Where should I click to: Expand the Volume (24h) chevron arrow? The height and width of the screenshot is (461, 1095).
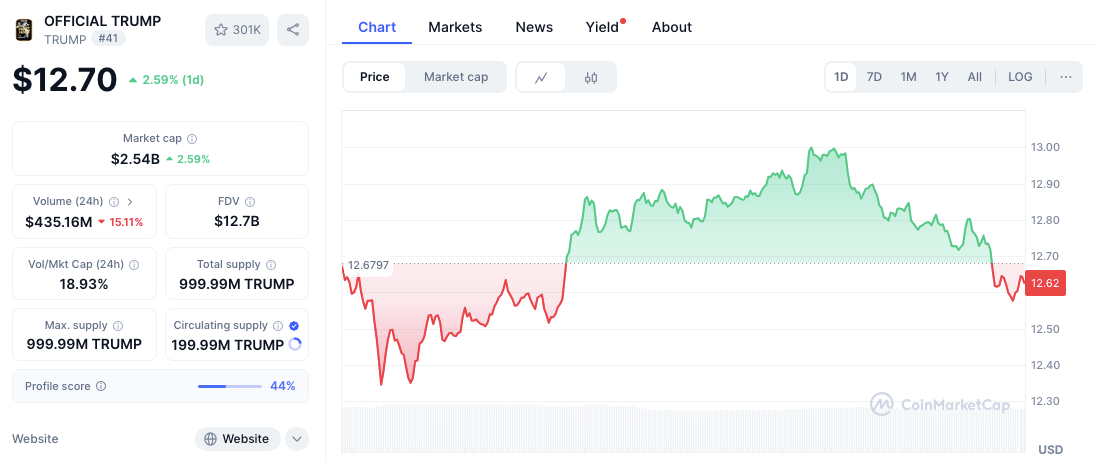pos(130,202)
